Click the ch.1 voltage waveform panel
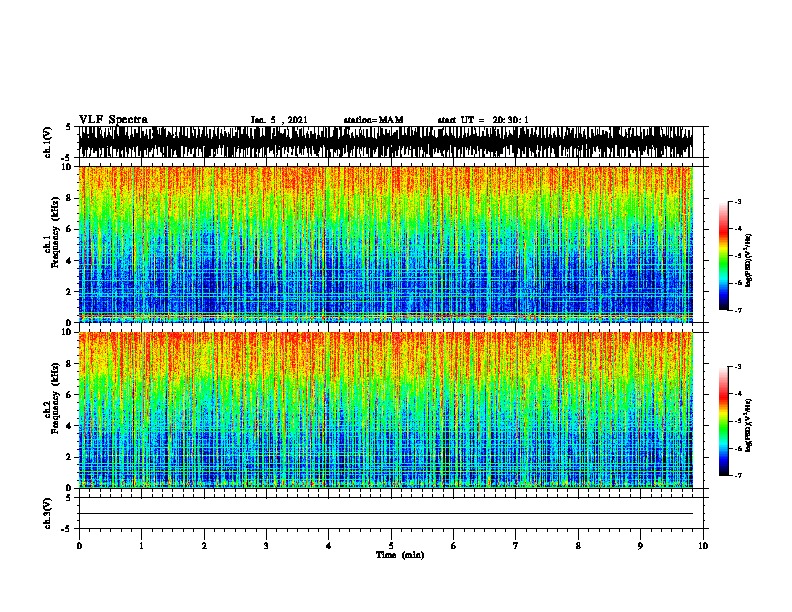 385,142
